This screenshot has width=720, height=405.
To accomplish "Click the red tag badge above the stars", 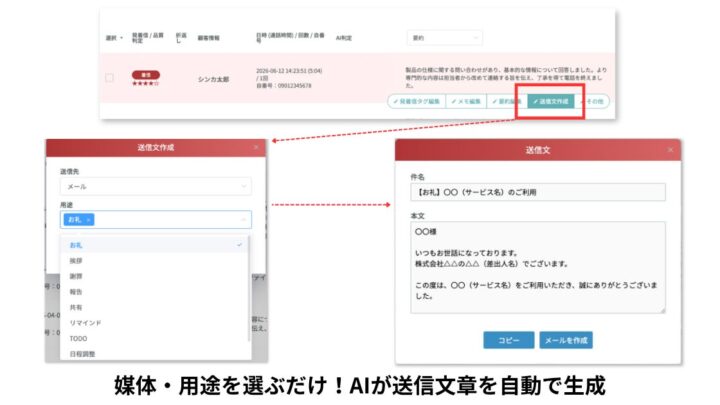I will coord(146,75).
